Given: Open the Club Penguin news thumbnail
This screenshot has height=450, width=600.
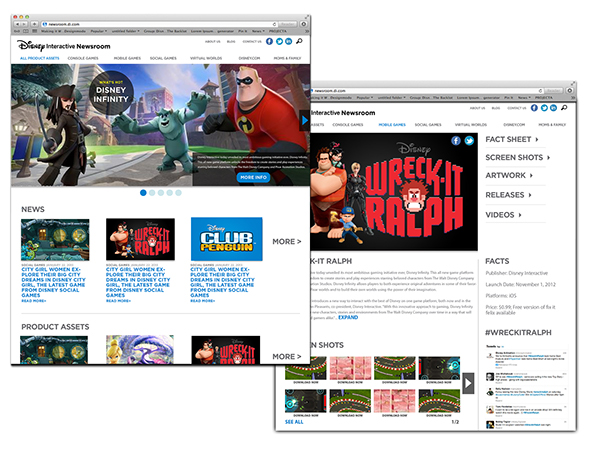Looking at the screenshot, I should 227,239.
